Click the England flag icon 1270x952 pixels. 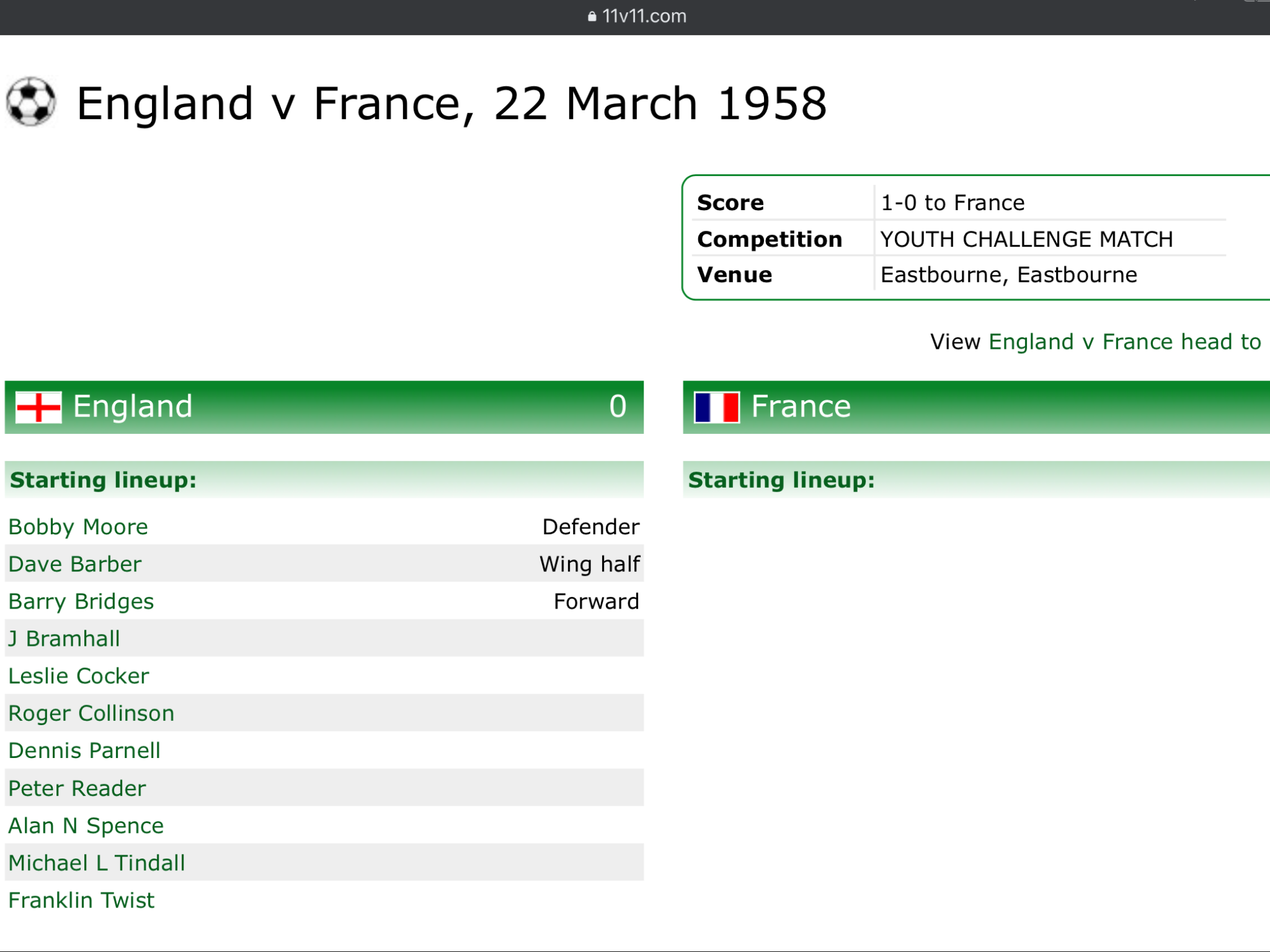click(x=38, y=407)
